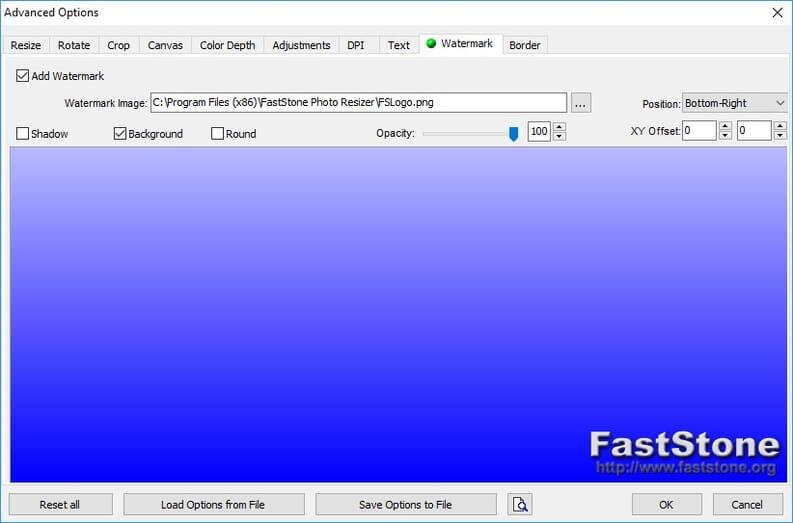Increase the second XY Offset value
793x523 pixels.
click(780, 125)
